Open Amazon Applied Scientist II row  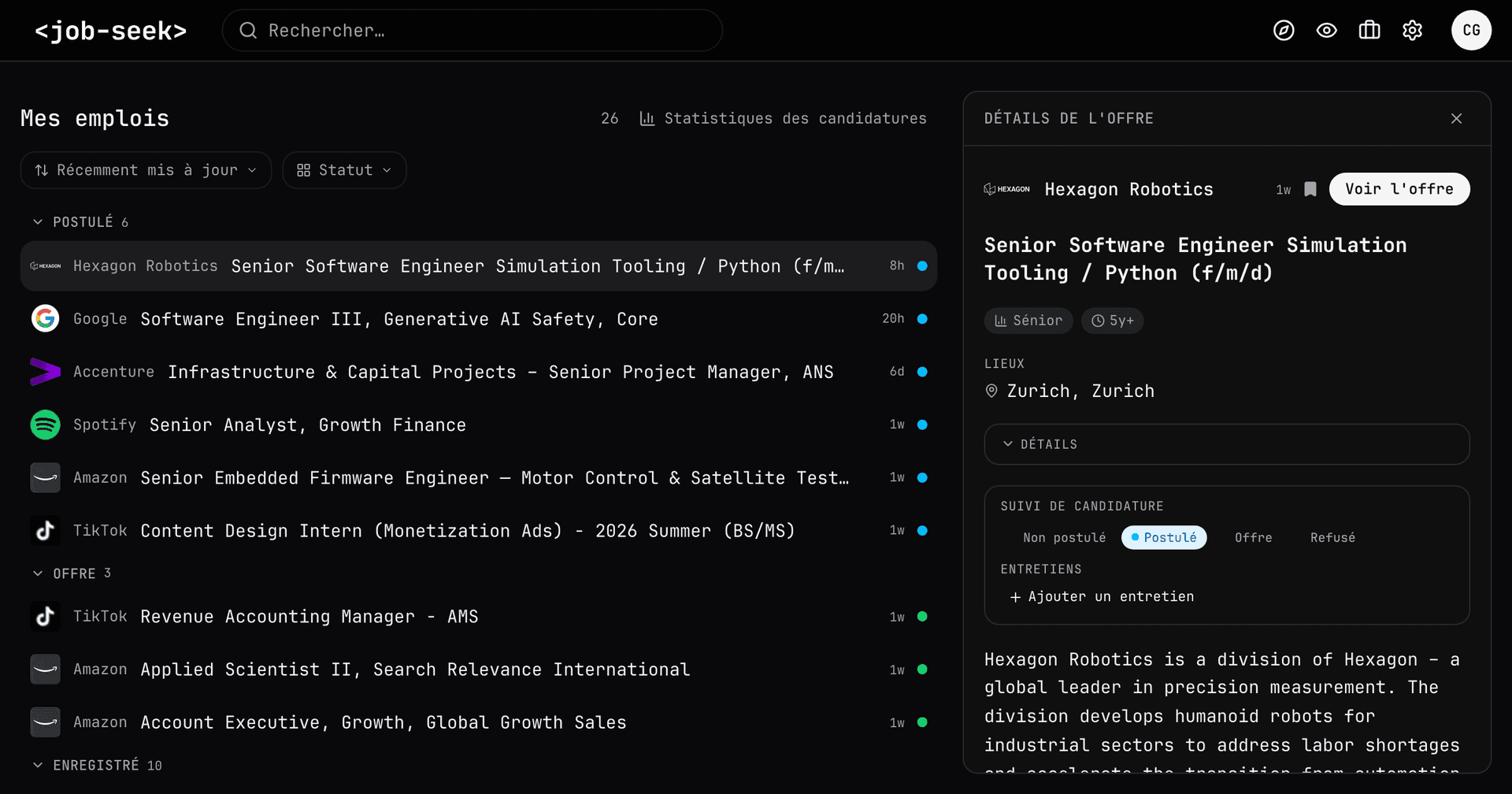[479, 670]
